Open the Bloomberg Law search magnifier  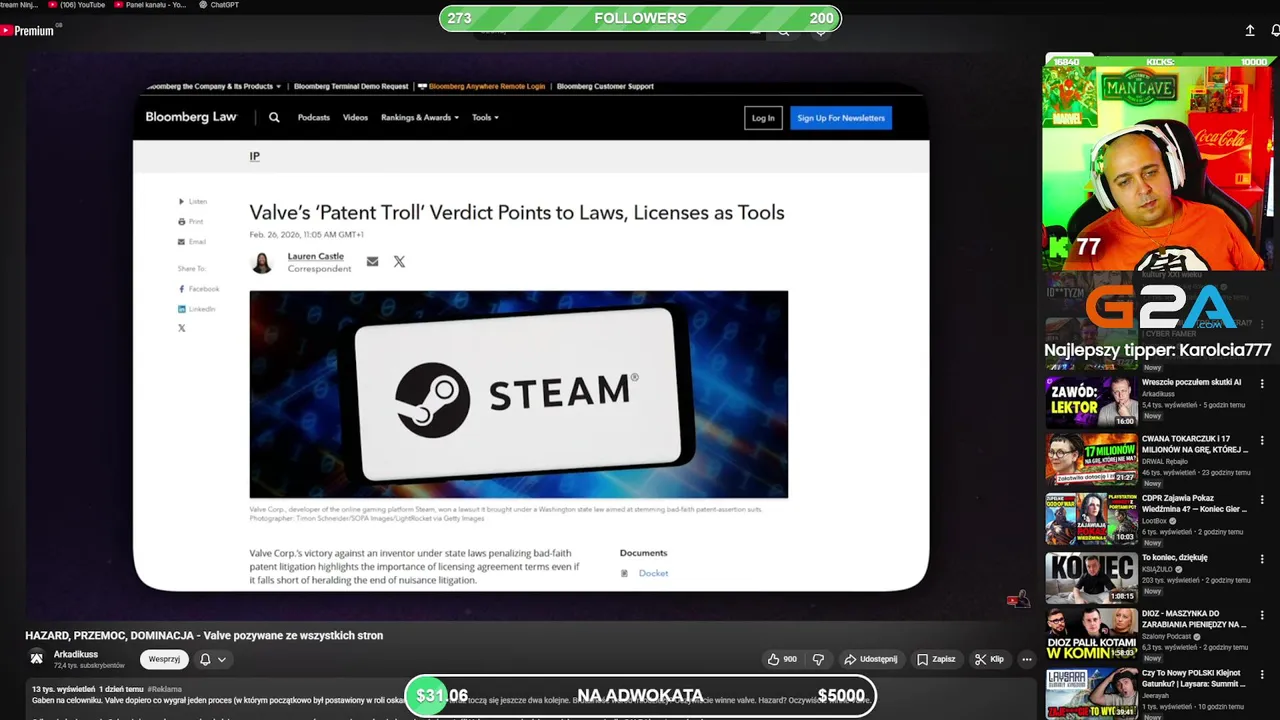[x=274, y=117]
